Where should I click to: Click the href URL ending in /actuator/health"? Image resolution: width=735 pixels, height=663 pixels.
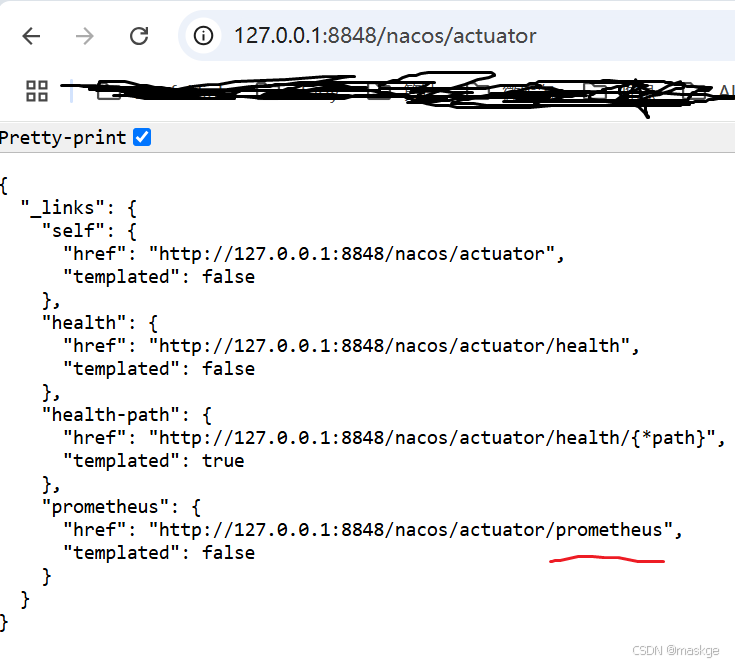click(x=390, y=346)
